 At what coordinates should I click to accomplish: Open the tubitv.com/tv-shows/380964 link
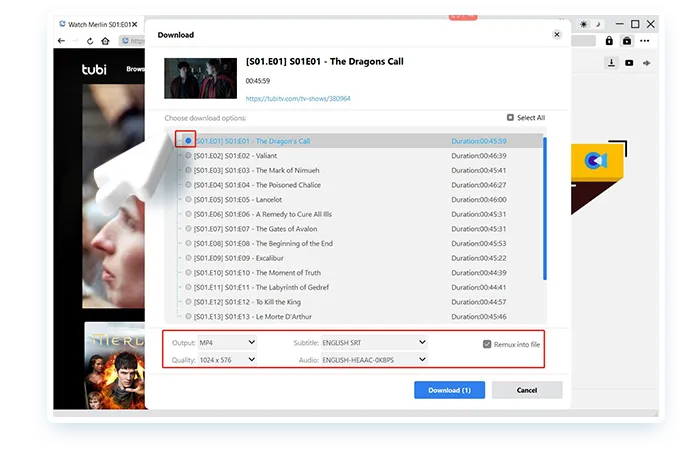(x=298, y=99)
